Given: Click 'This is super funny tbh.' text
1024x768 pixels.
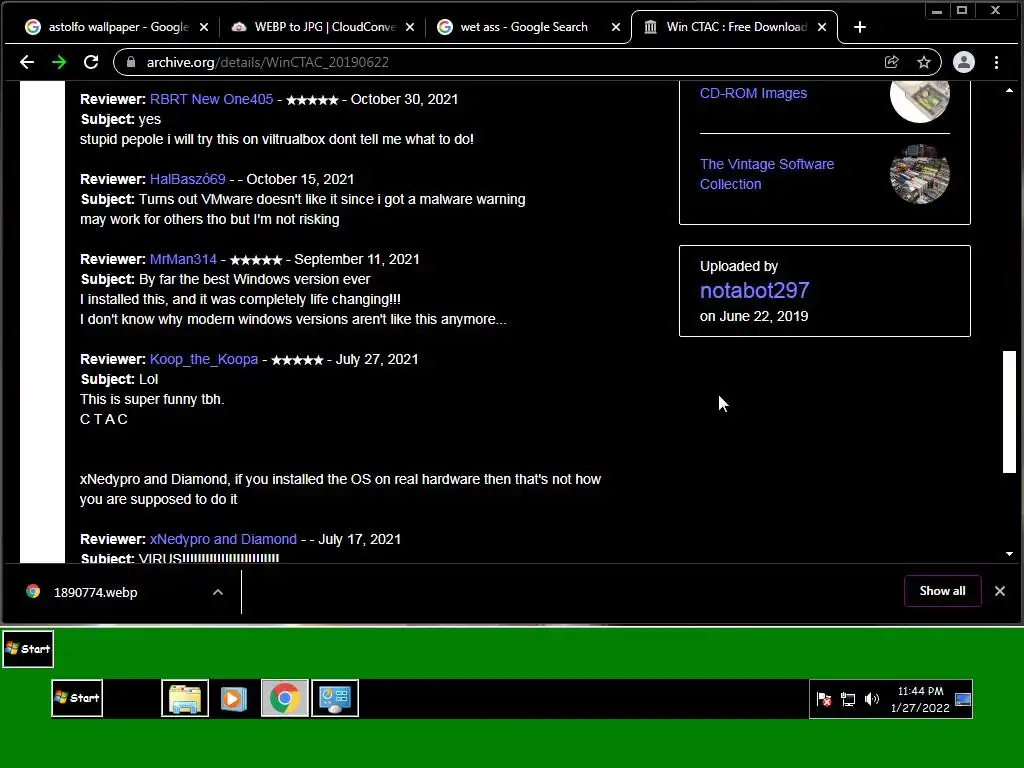Looking at the screenshot, I should (152, 399).
